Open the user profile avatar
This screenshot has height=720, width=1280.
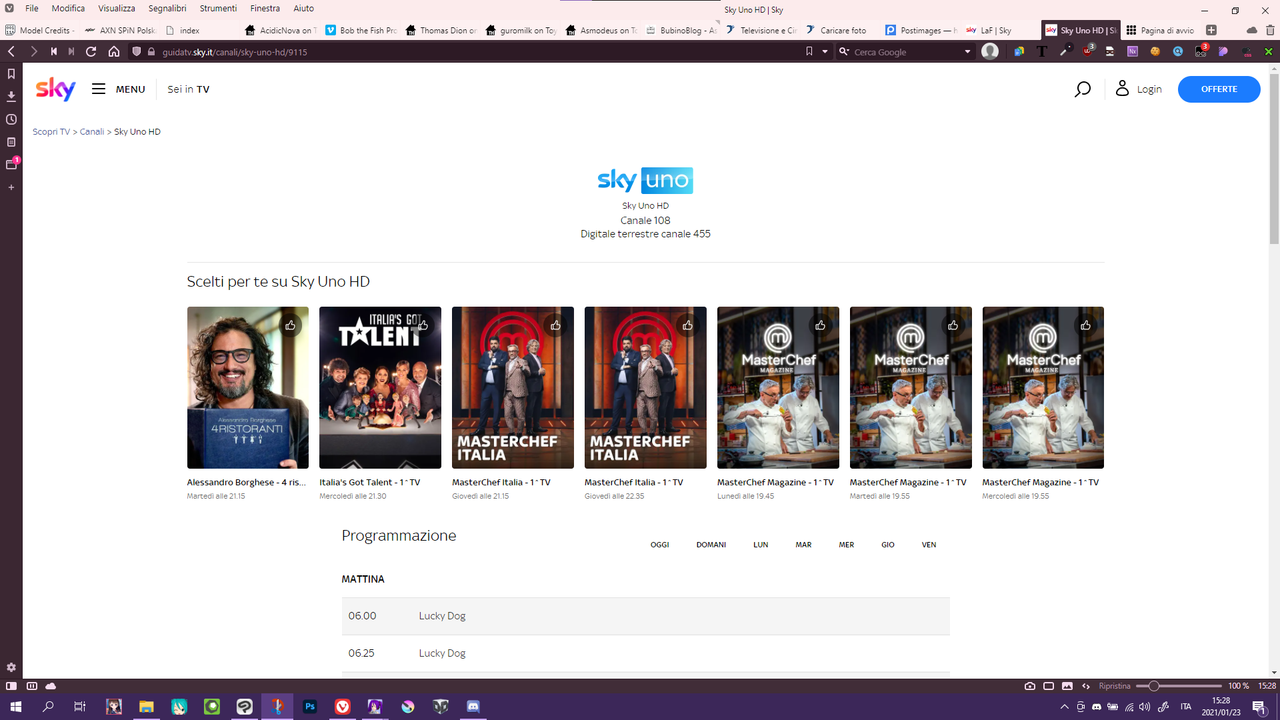tap(990, 51)
